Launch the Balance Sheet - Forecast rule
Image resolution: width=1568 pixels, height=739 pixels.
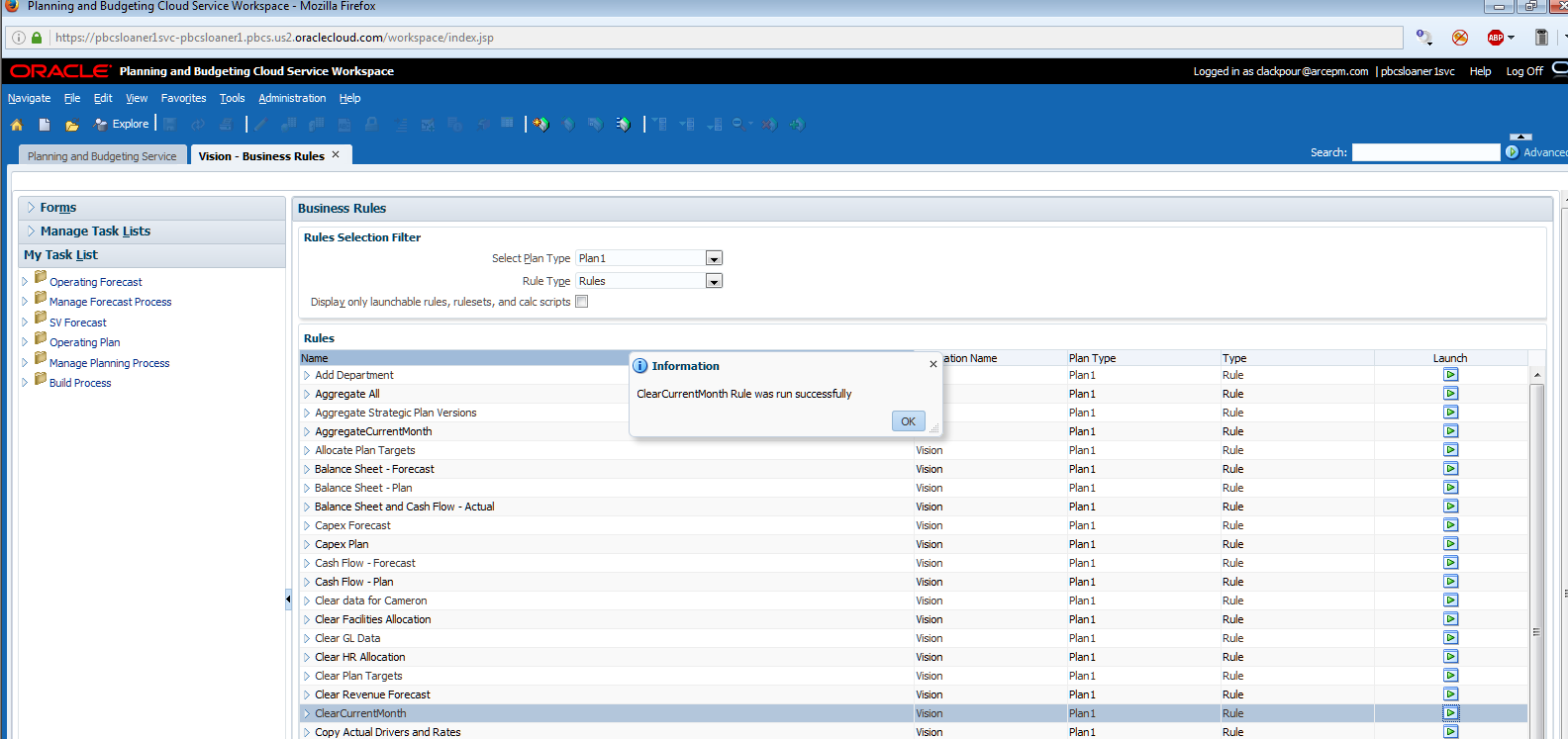tap(1450, 469)
